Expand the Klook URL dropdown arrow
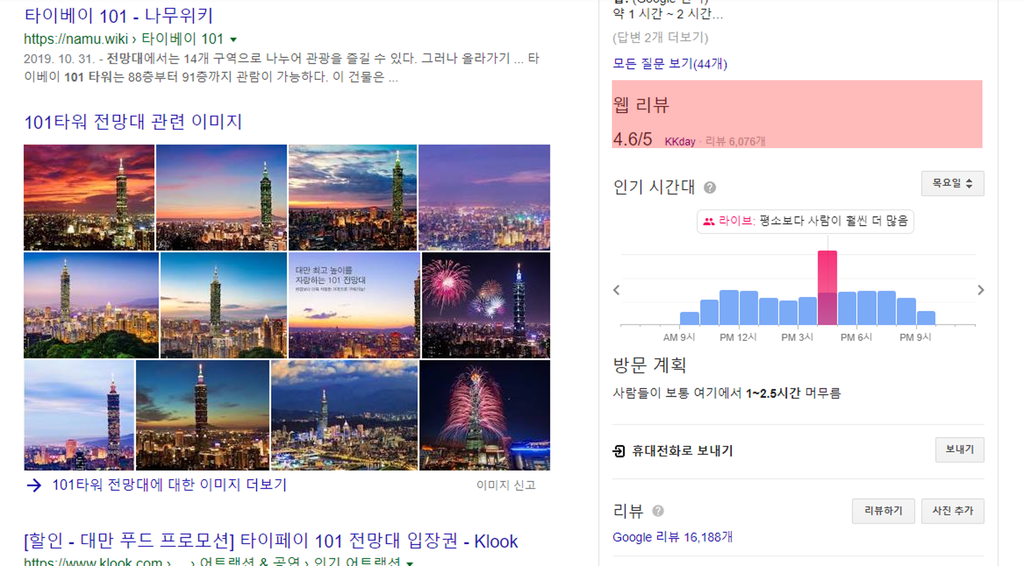Viewport: 1024px width, 566px height. [409, 563]
